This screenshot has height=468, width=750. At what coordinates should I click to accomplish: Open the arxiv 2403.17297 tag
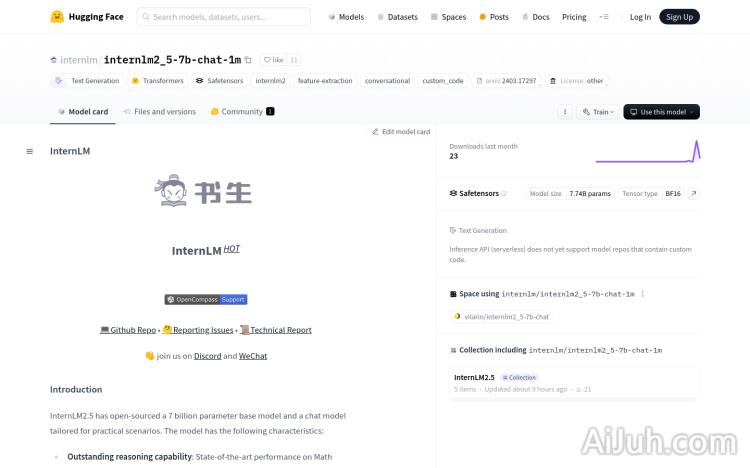[x=506, y=81]
